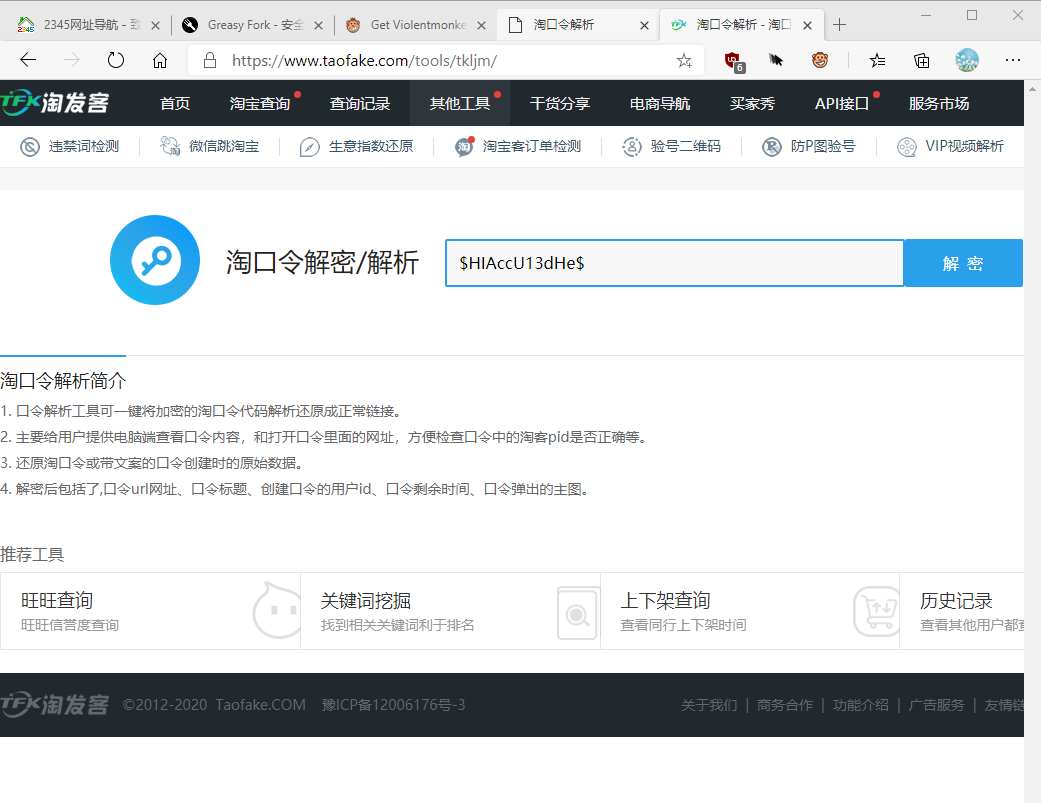Open the 上下架查询 tool card
The image size is (1041, 803).
tap(750, 611)
